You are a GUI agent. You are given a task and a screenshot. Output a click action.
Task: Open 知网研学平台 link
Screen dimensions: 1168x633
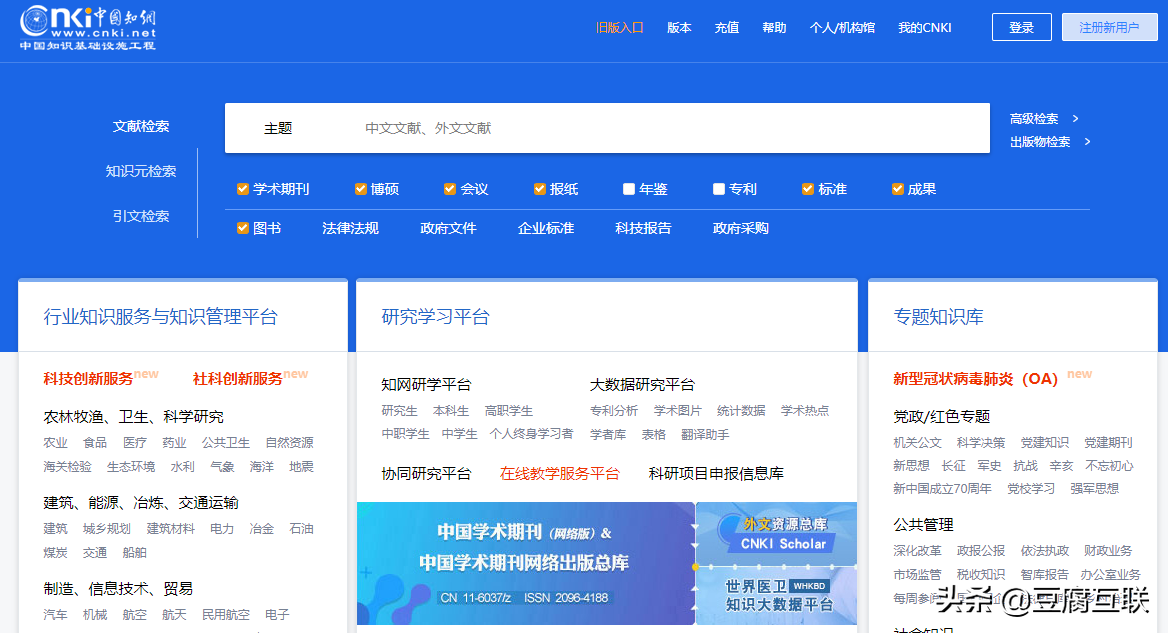click(426, 384)
